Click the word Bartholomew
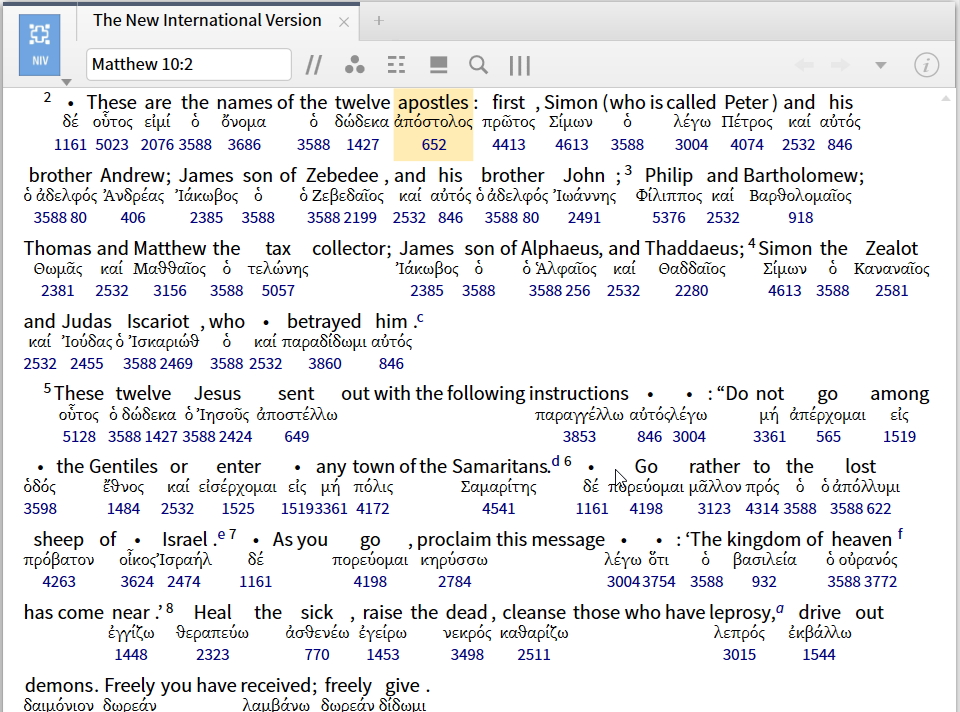960x712 pixels. pos(803,176)
